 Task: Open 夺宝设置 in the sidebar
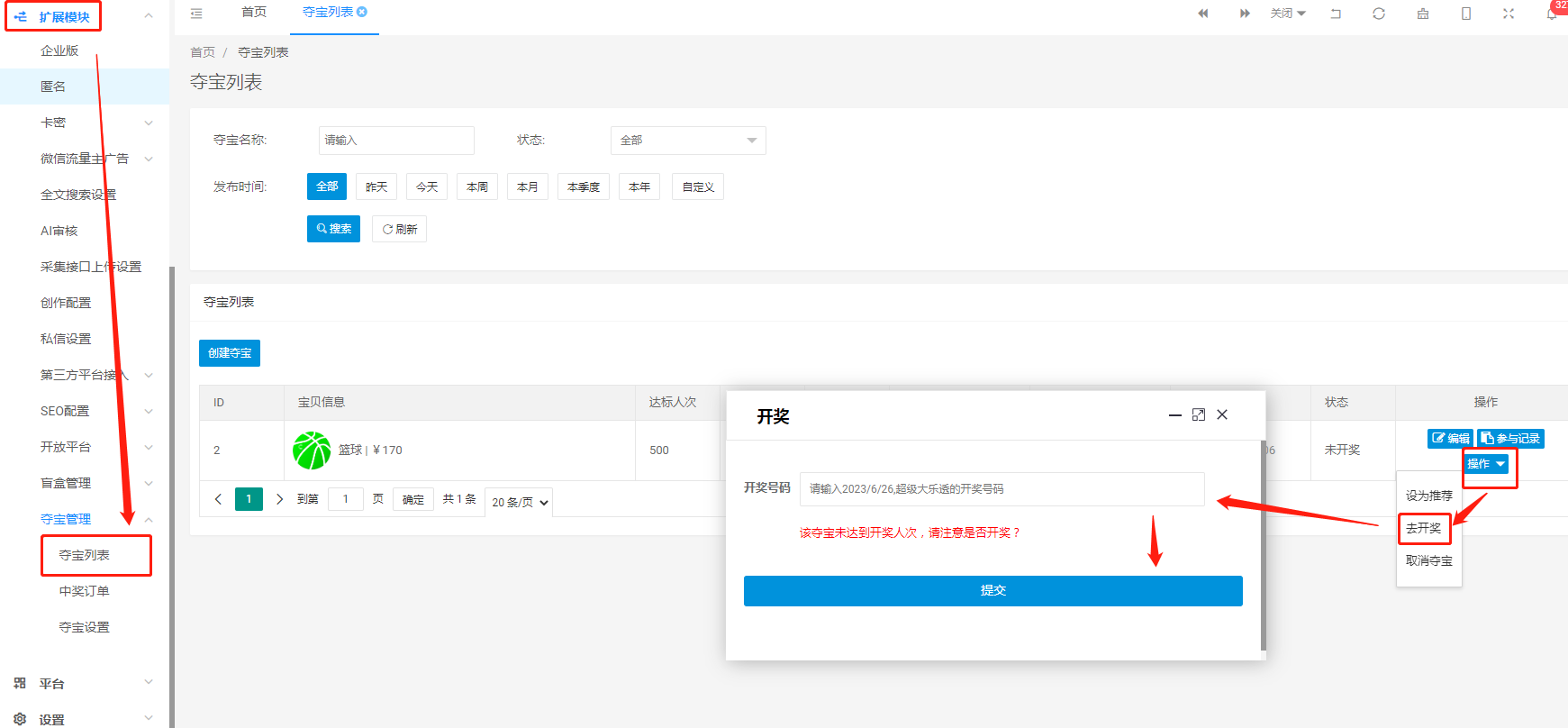coord(85,627)
